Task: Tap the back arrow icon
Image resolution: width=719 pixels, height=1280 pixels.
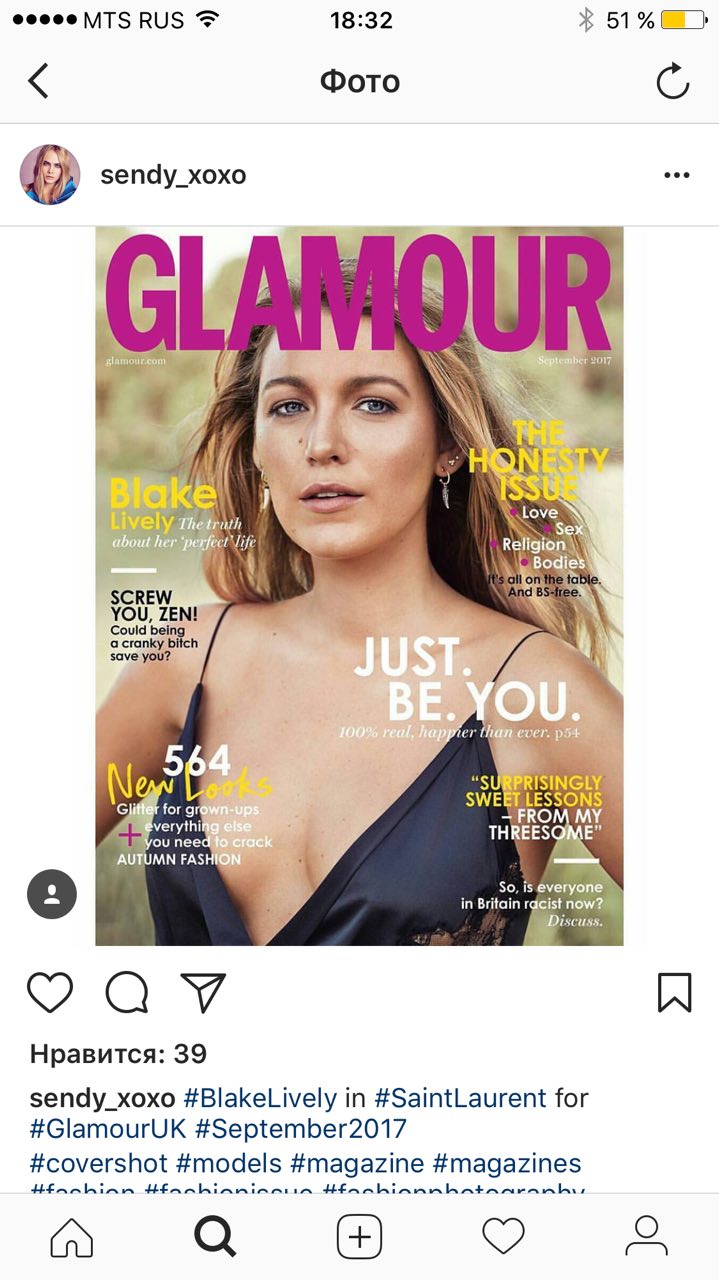Action: [38, 81]
